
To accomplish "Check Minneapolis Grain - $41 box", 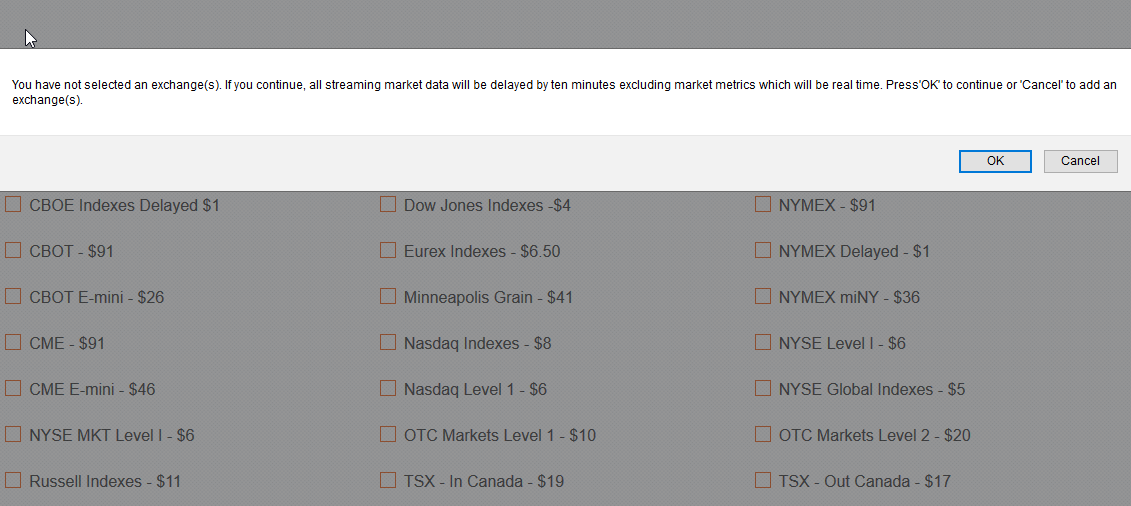I will click(x=388, y=297).
